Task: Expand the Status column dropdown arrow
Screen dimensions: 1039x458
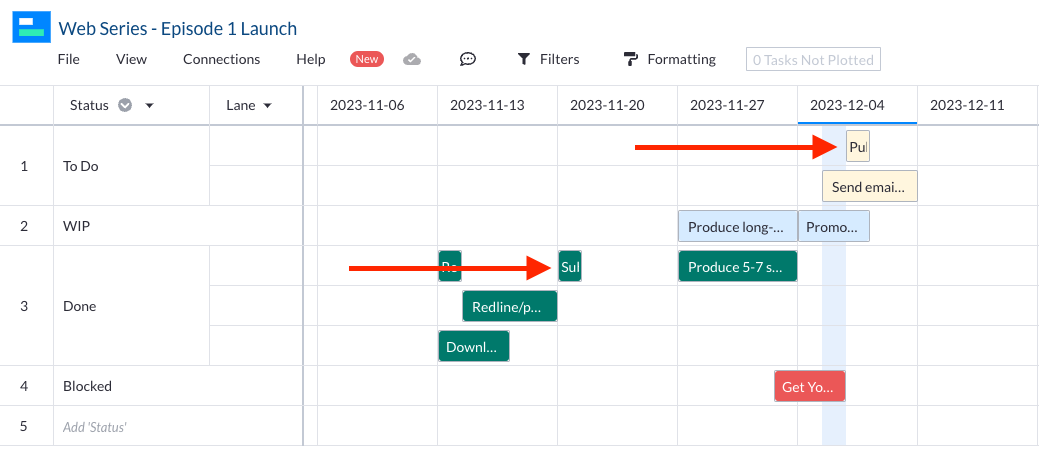Action: pos(149,106)
